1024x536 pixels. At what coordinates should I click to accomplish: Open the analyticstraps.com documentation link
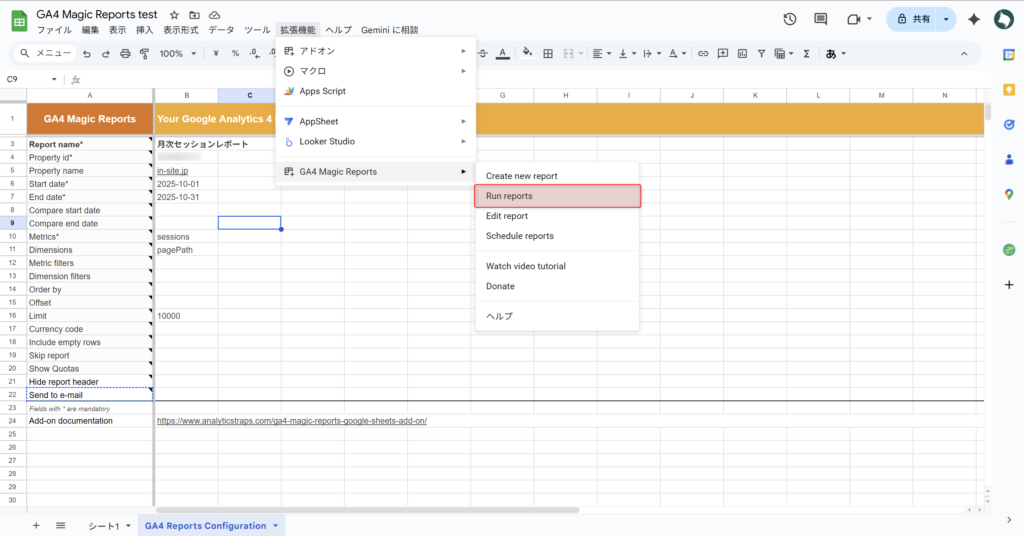pos(292,421)
